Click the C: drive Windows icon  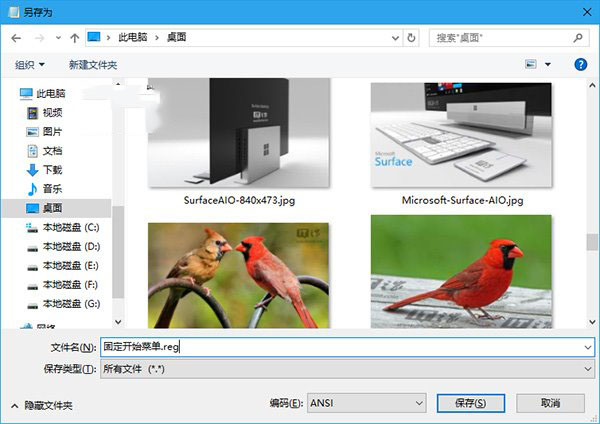(x=32, y=228)
